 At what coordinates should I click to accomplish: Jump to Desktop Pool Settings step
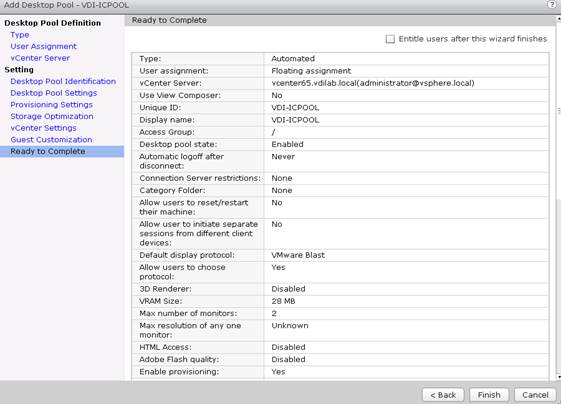(x=54, y=93)
